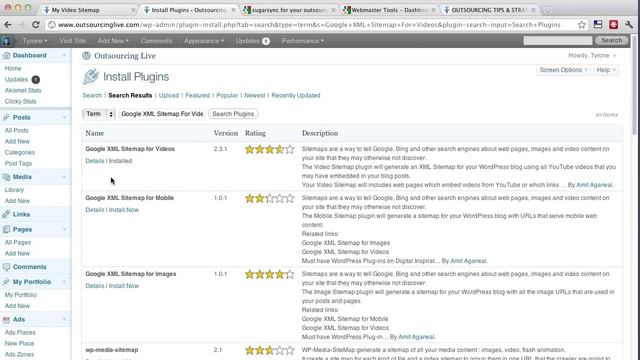Click the Dashboard house icon in sidebar
Screen dimensions: 640x360
[x=6, y=56]
